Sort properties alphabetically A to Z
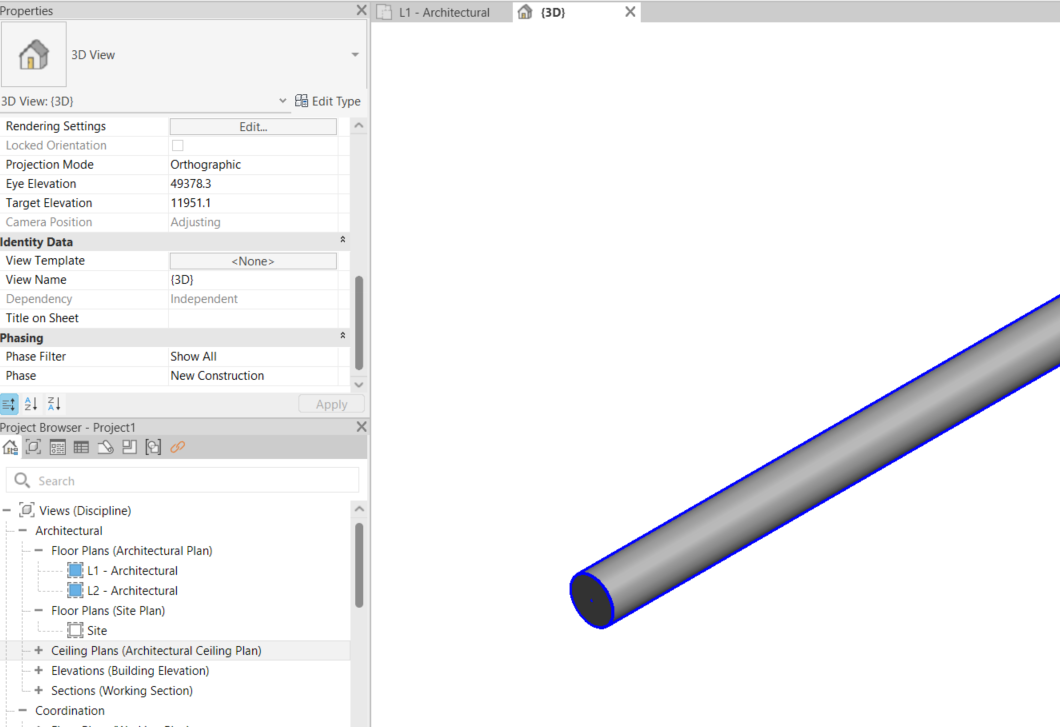 pyautogui.click(x=31, y=404)
